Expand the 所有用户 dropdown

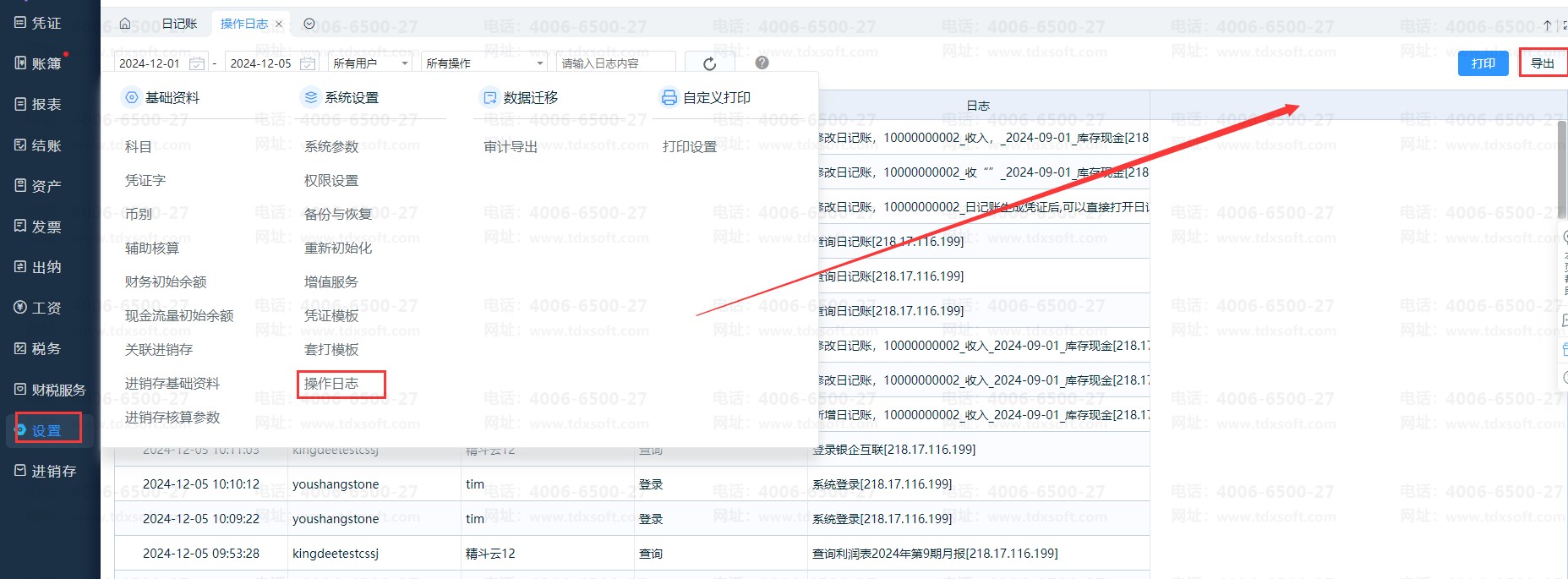coord(370,63)
